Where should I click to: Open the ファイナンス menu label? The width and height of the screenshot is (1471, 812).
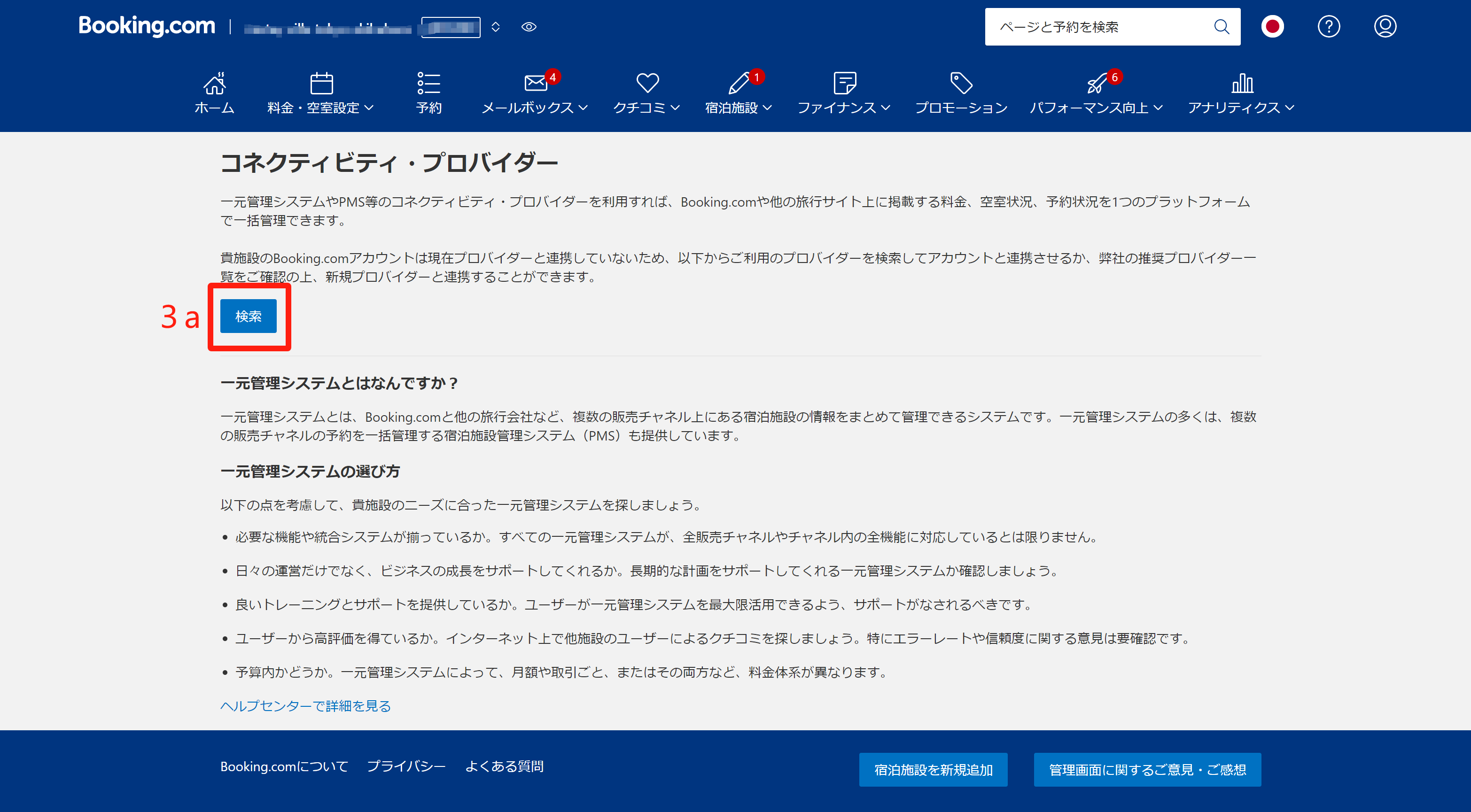click(837, 108)
